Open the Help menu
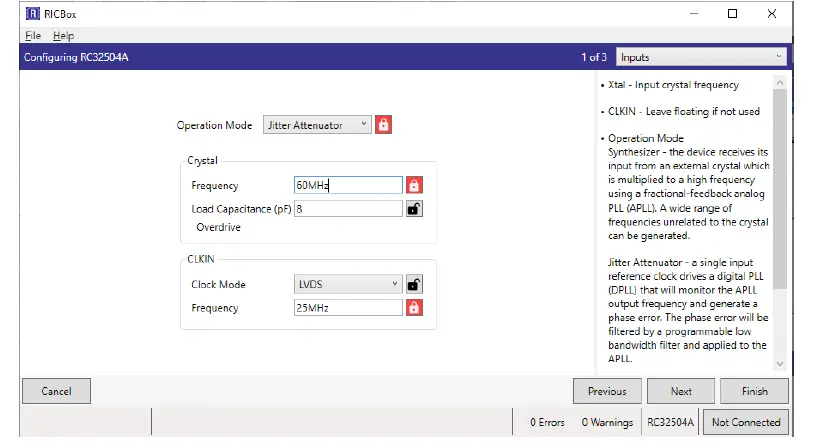 pyautogui.click(x=63, y=36)
